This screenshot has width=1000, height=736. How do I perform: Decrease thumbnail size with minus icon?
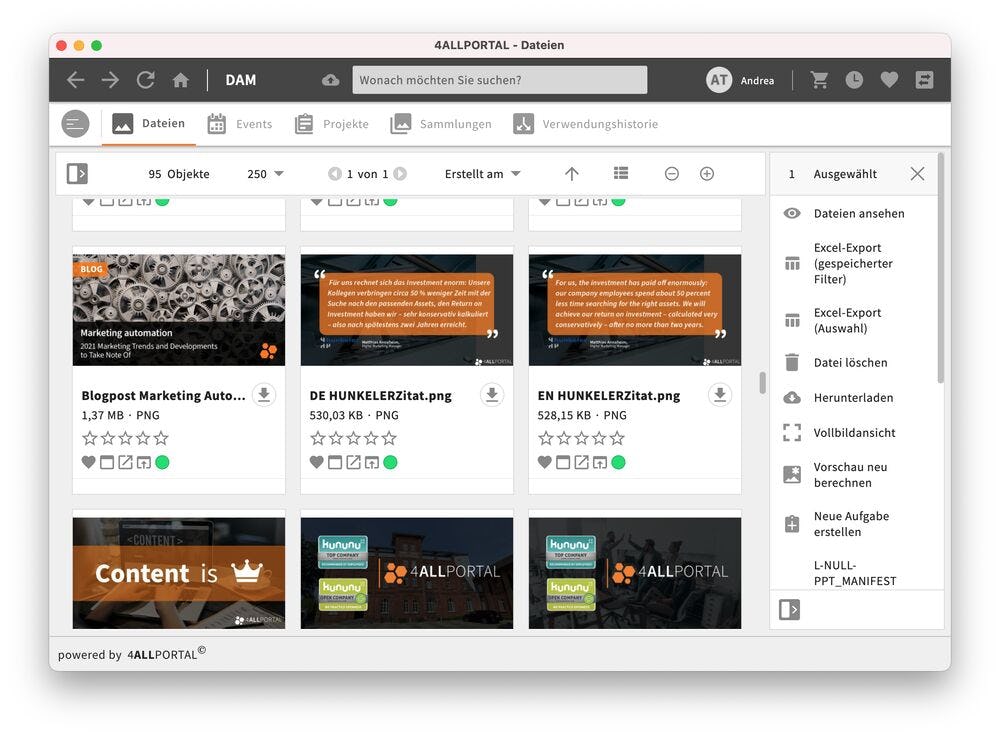click(672, 173)
